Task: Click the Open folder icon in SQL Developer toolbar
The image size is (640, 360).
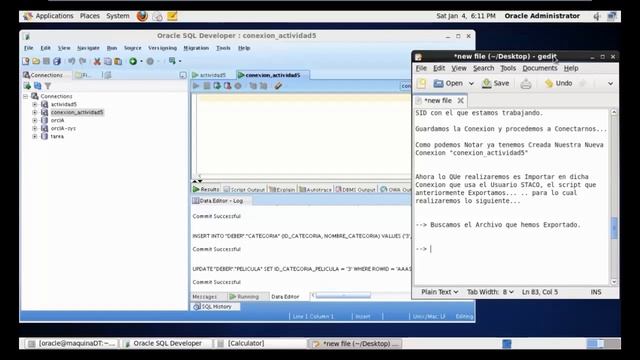Action: (36, 61)
